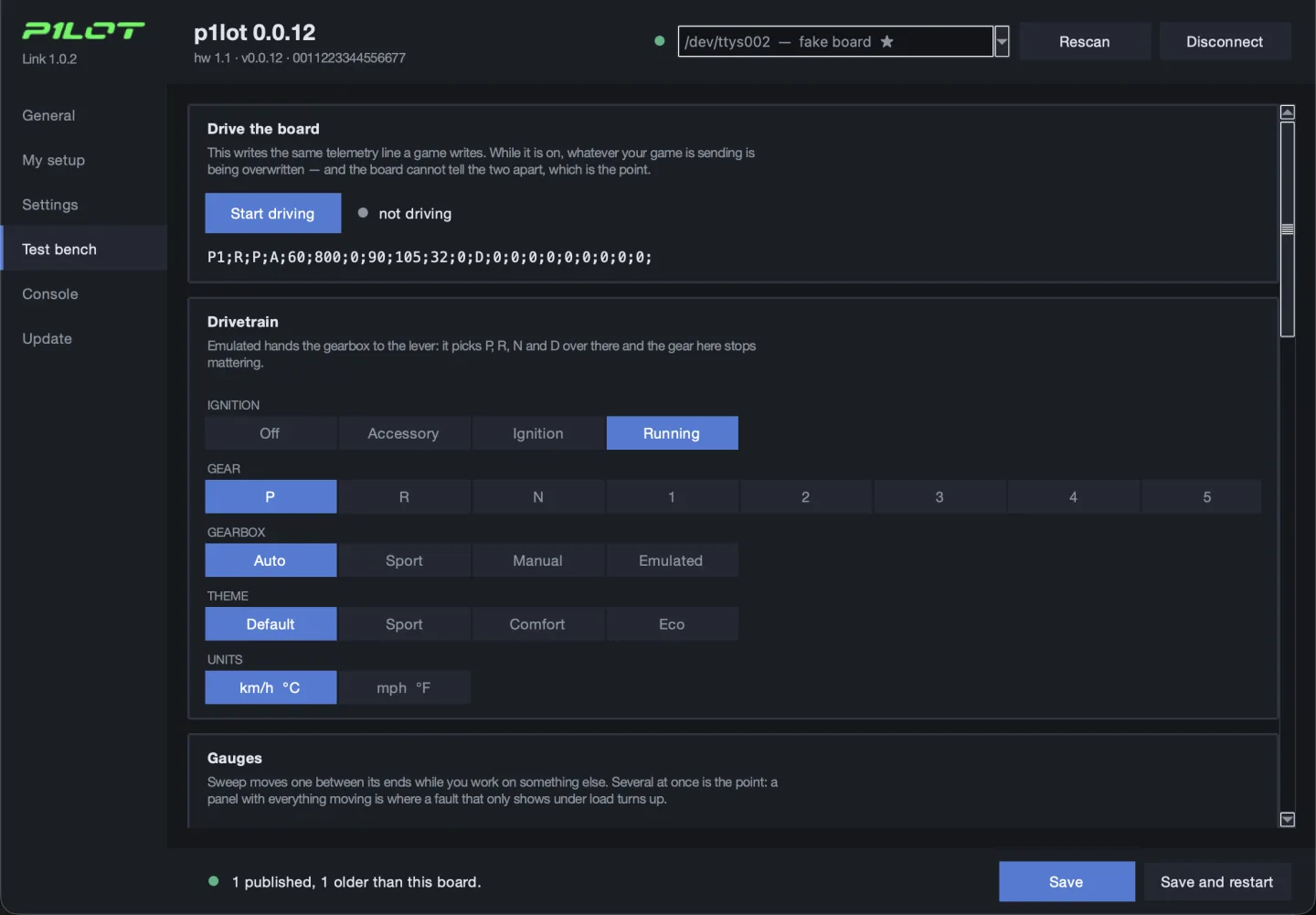Viewport: 1316px width, 915px height.
Task: Set ignition to Accessory
Action: pyautogui.click(x=403, y=433)
